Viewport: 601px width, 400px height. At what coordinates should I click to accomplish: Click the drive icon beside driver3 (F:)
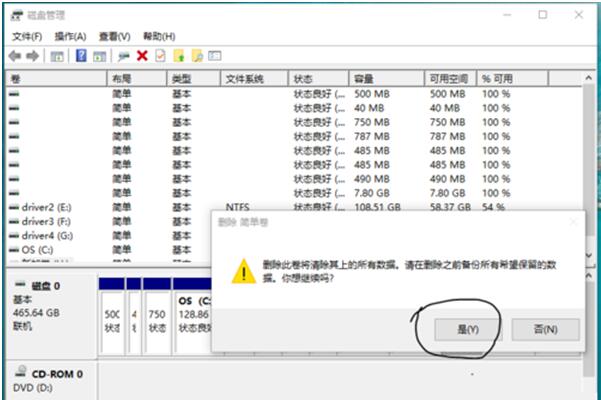[x=14, y=221]
